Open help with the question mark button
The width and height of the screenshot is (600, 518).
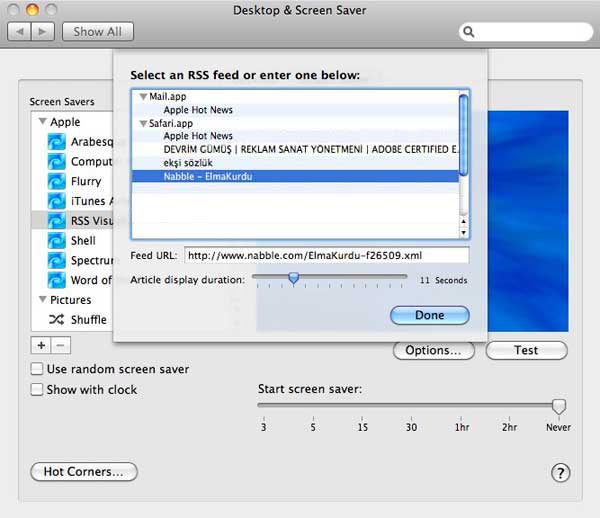coord(561,473)
